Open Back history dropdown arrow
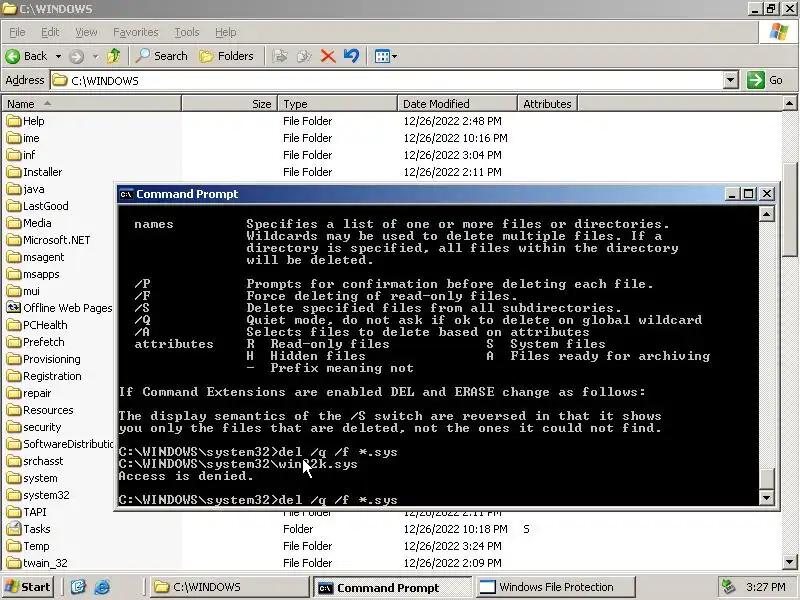The image size is (800, 600). (x=58, y=56)
